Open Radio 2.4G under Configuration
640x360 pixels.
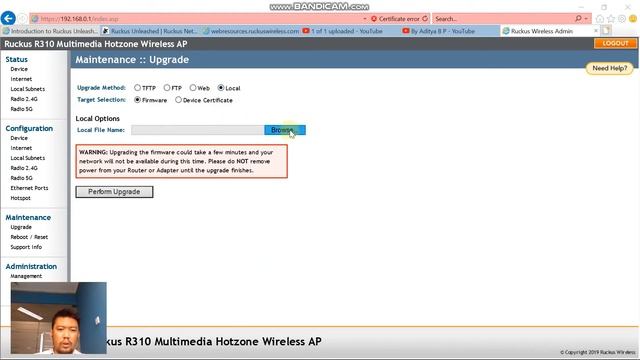pos(24,168)
